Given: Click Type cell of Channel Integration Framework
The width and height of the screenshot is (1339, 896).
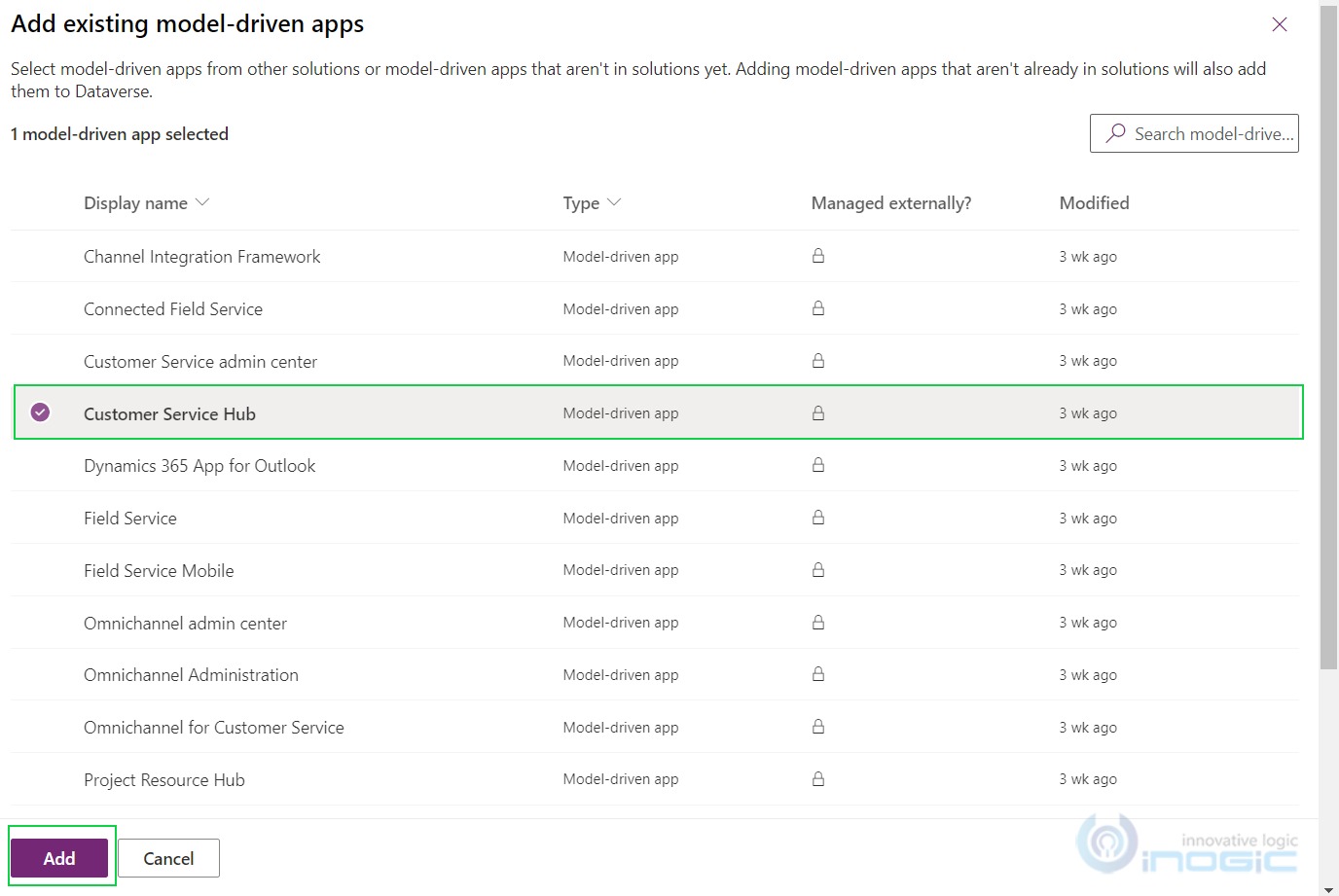Looking at the screenshot, I should [621, 257].
